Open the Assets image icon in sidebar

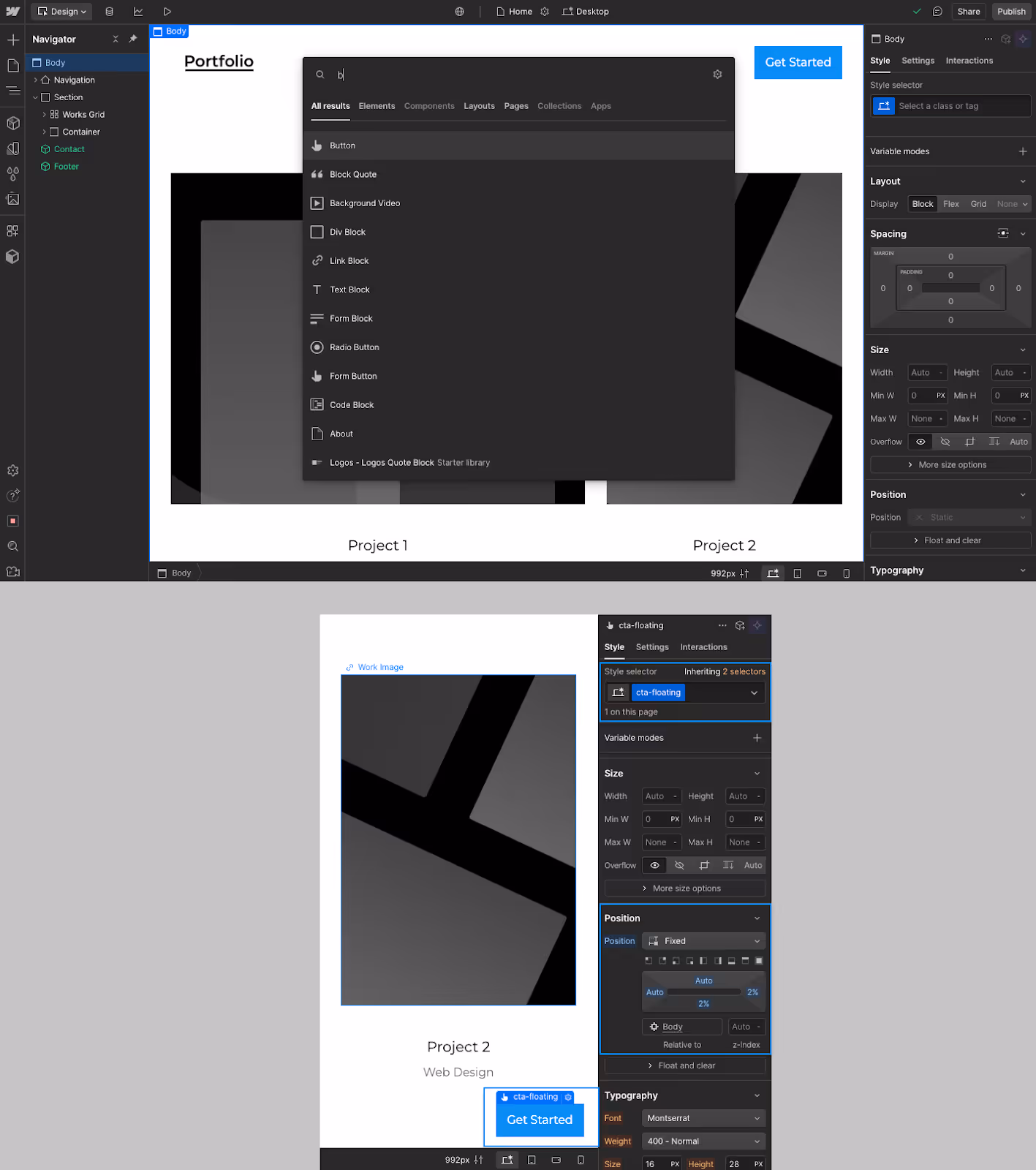[x=12, y=199]
